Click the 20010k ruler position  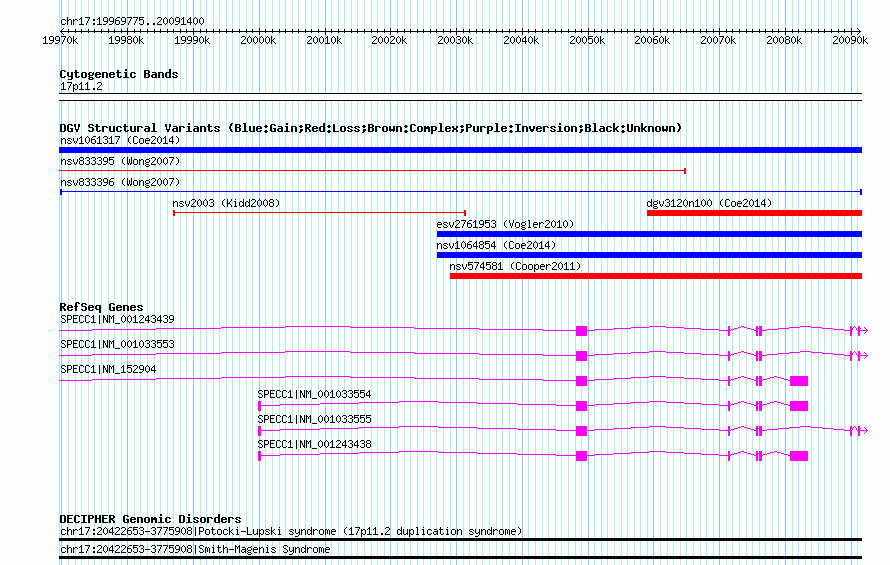pos(324,40)
